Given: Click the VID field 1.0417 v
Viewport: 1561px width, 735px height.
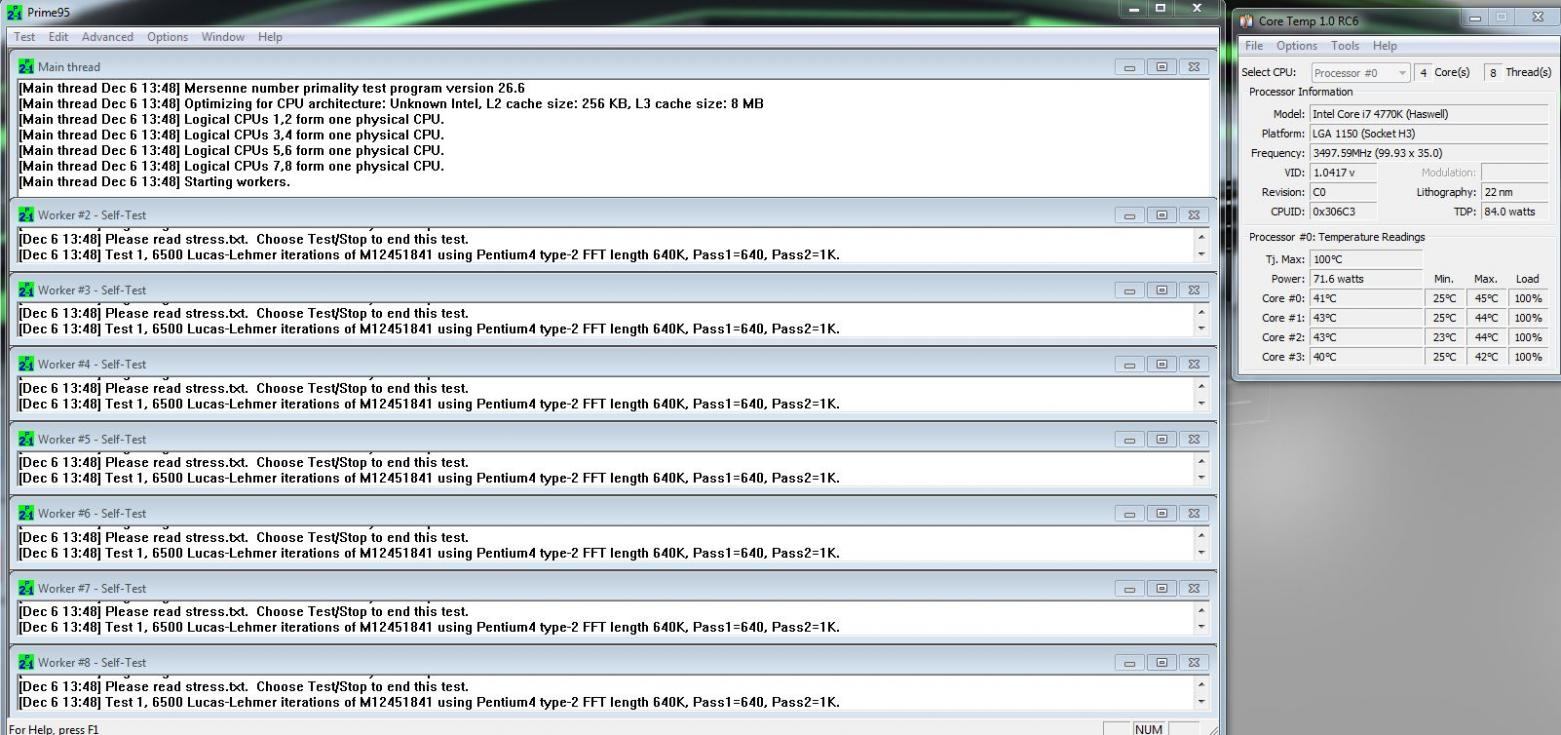Looking at the screenshot, I should click(x=1343, y=173).
